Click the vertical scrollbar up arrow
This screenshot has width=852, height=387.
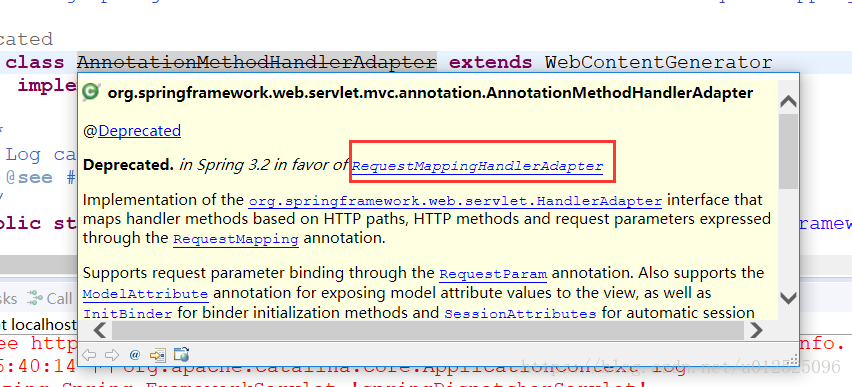pyautogui.click(x=788, y=102)
